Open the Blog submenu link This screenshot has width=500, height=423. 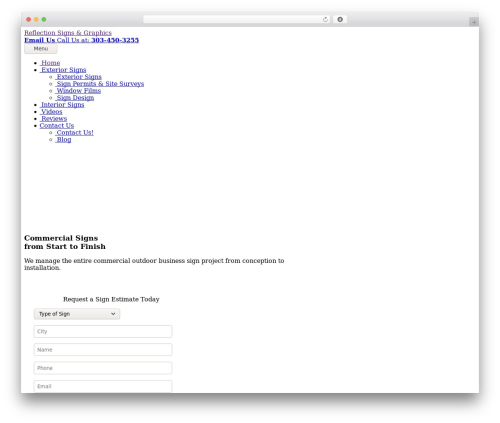64,140
